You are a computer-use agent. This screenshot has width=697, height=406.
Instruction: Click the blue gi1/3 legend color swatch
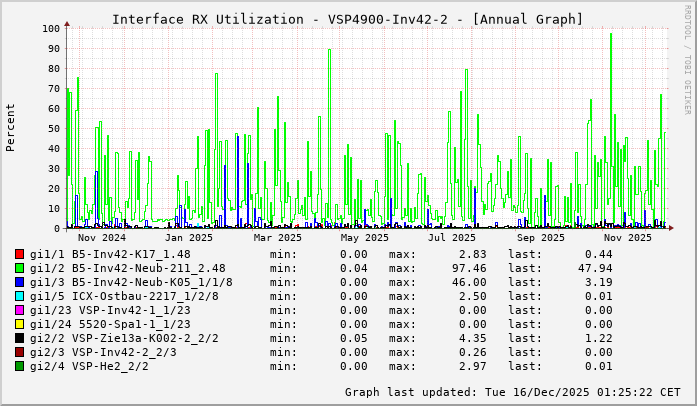point(20,282)
